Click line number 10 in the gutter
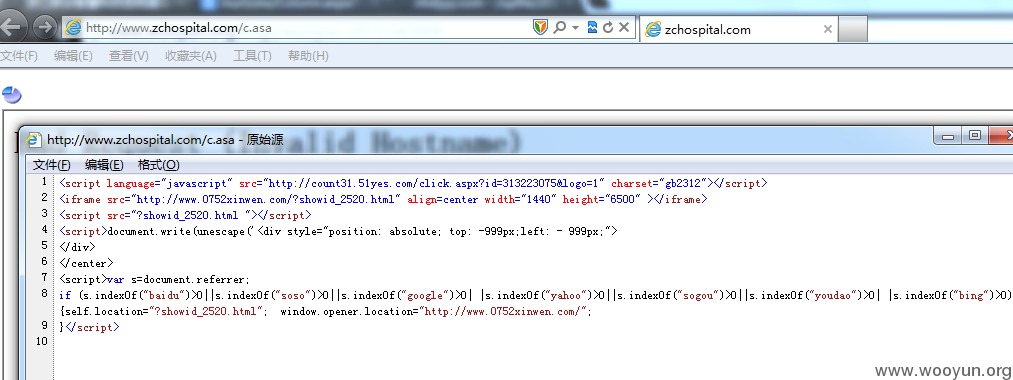Screen dimensions: 1013x380 [x=41, y=341]
